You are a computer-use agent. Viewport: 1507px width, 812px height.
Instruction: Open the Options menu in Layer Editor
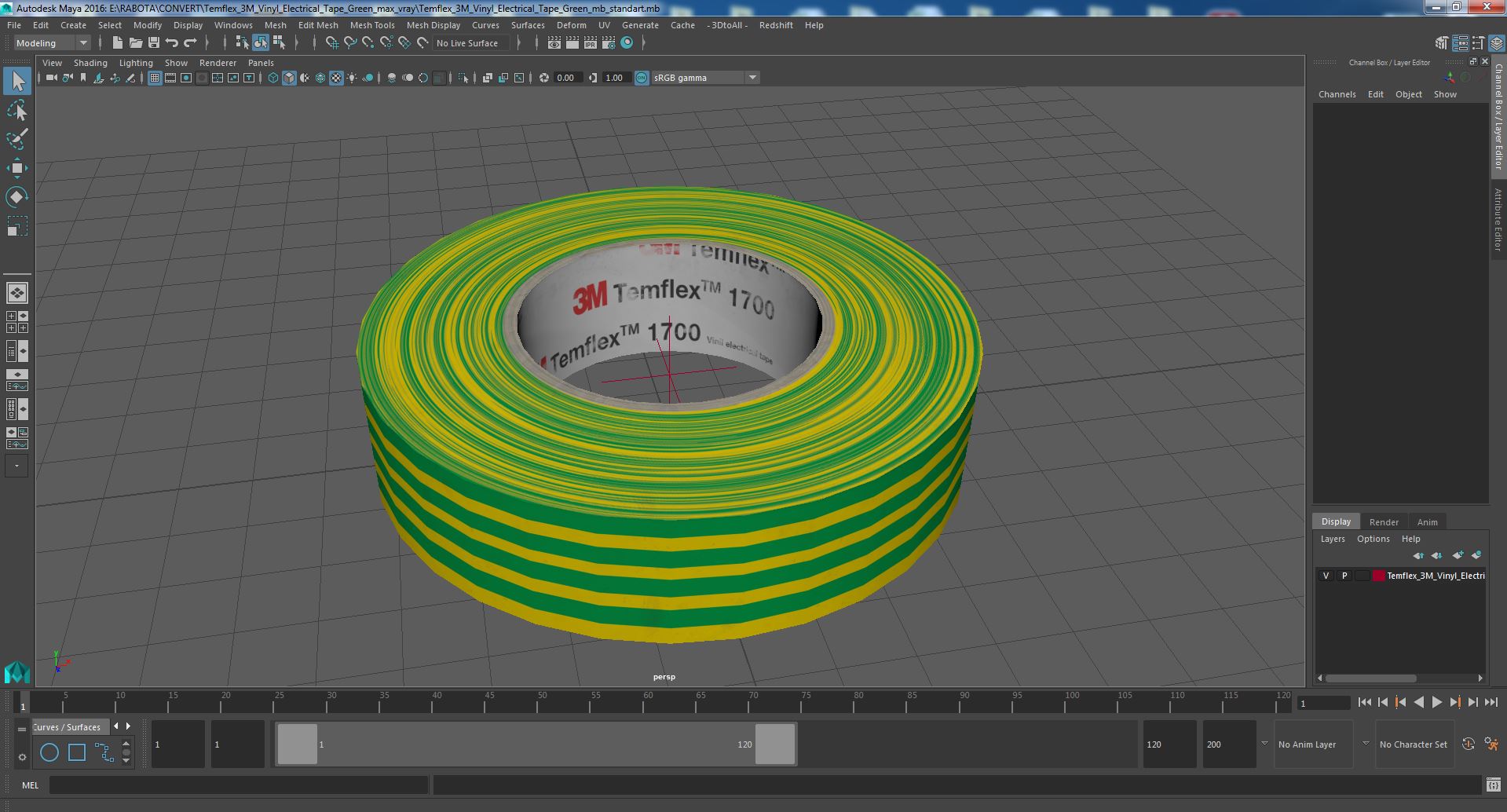(x=1373, y=539)
